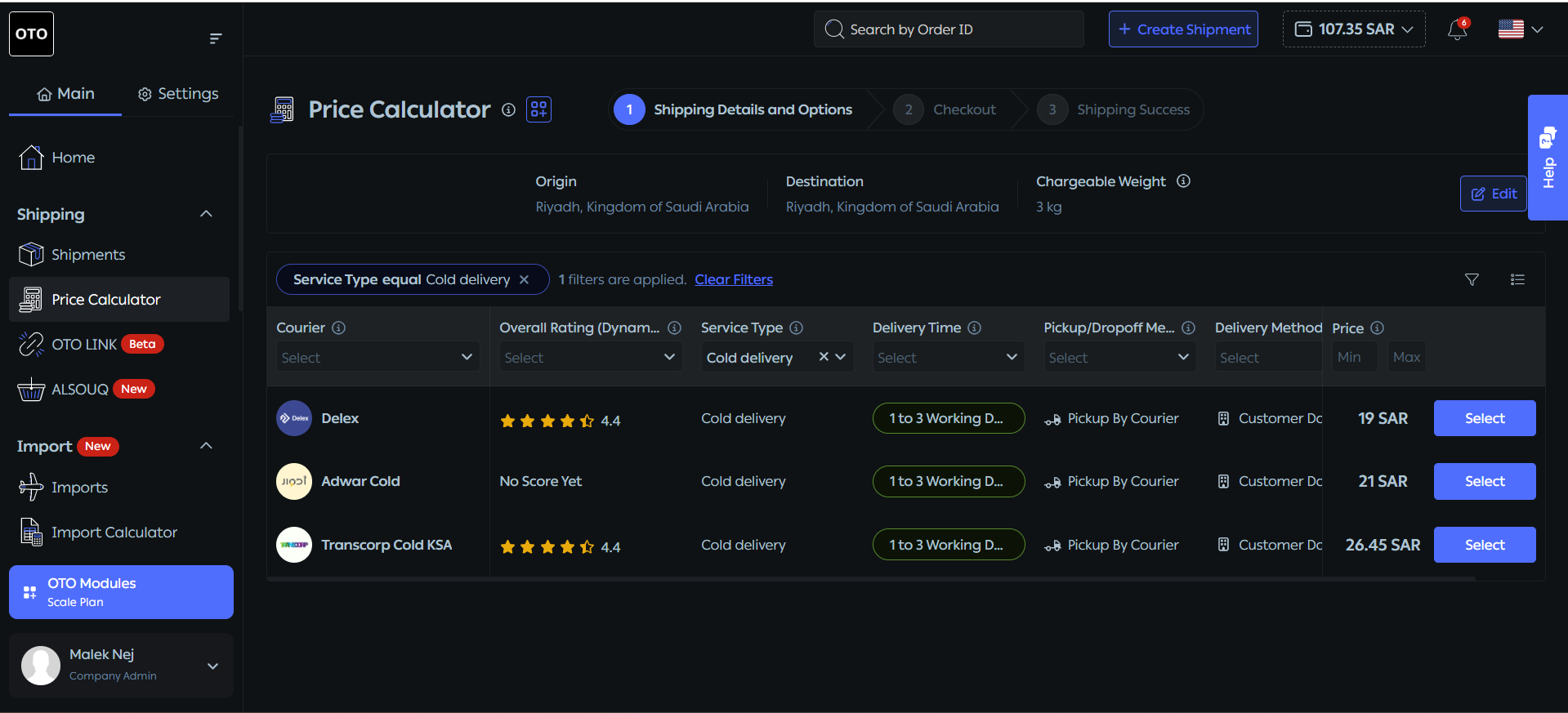Click Delex's 4.4 star rating
Viewport: 1568px width, 713px height.
[561, 421]
